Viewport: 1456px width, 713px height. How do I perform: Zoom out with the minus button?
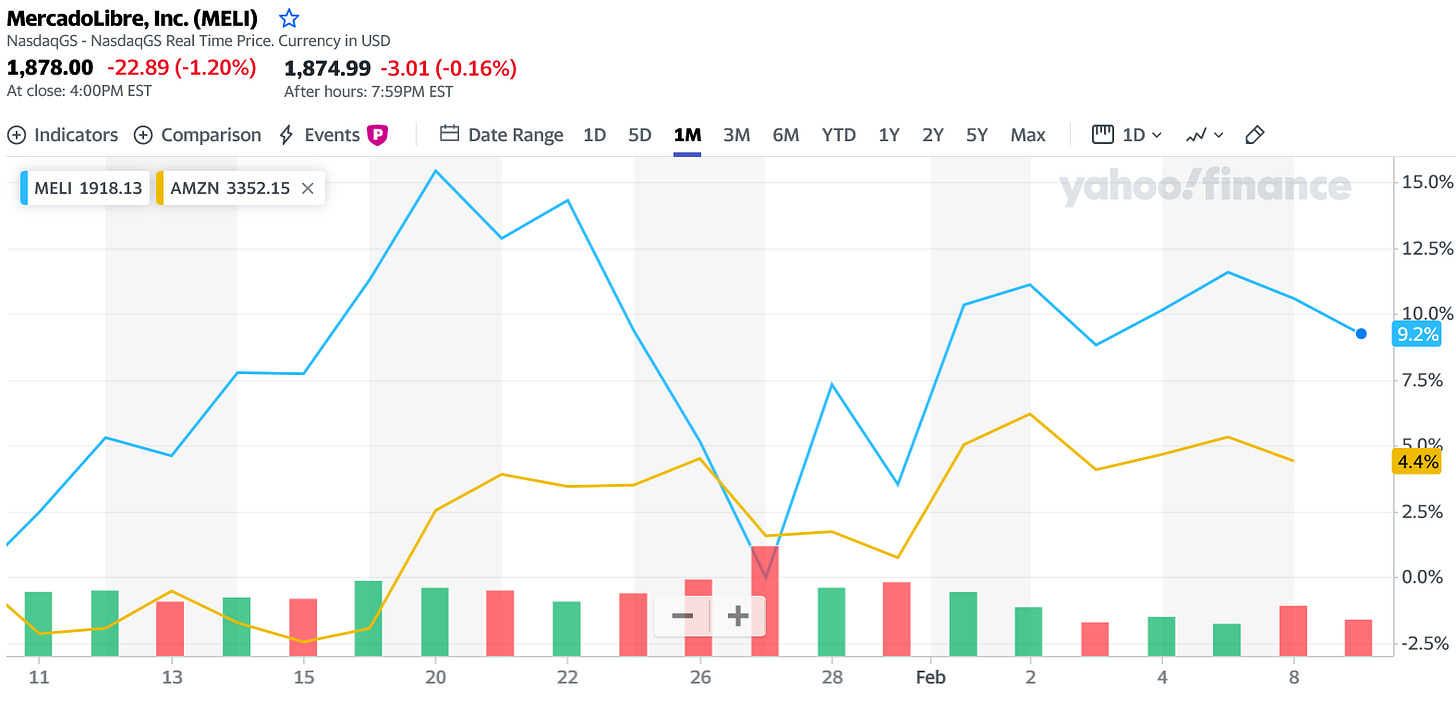[682, 616]
